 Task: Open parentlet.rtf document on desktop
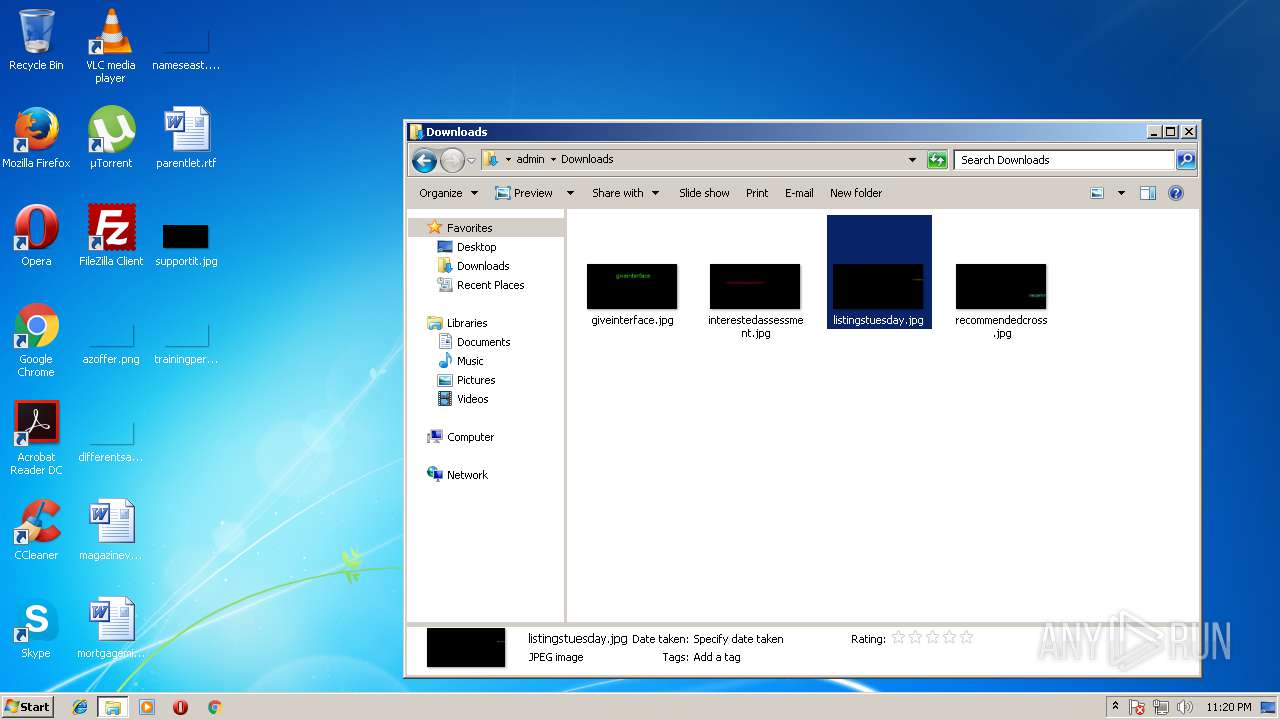point(186,138)
